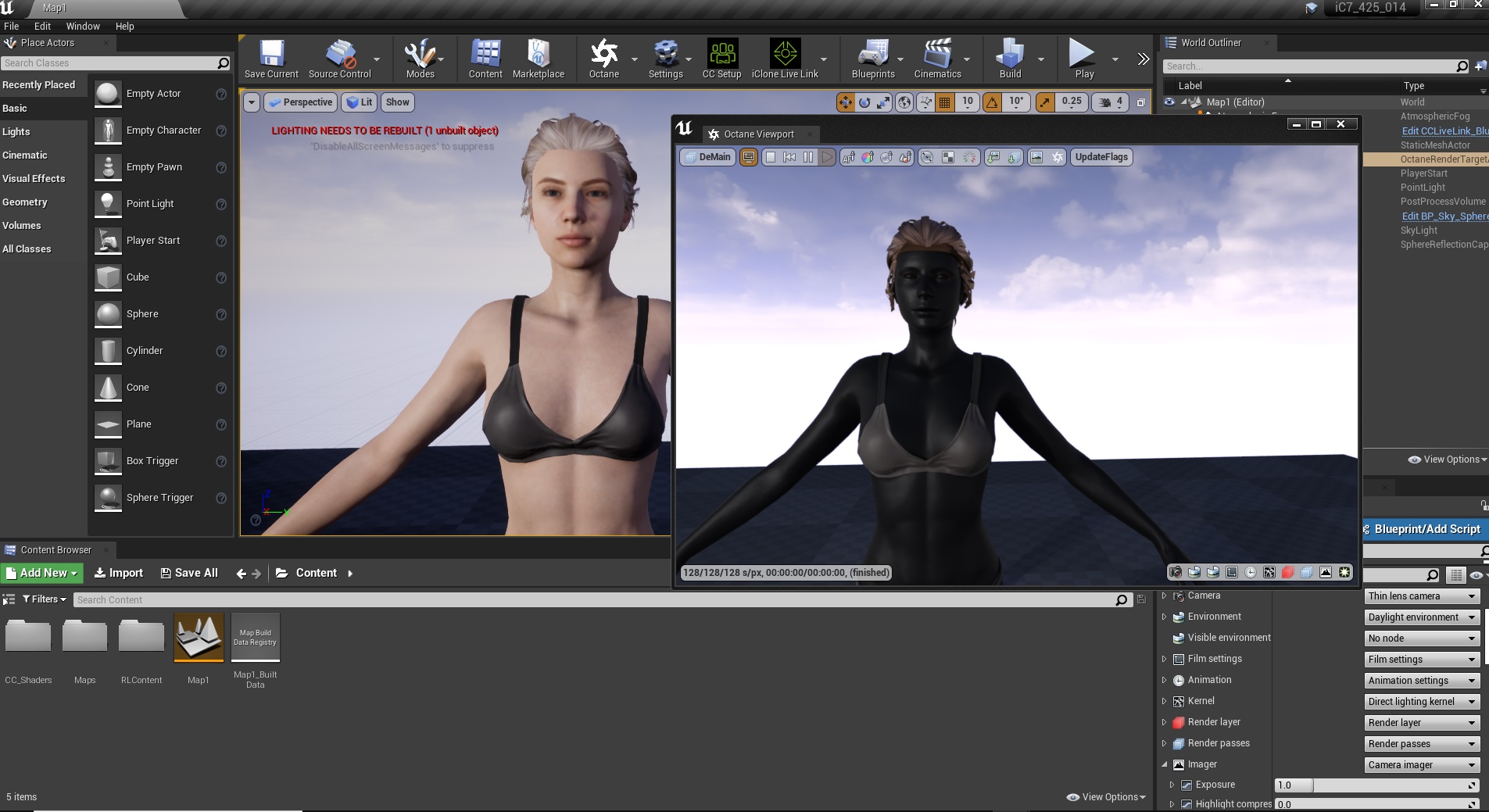1489x812 pixels.
Task: Open Content from the main toolbar
Action: (485, 58)
